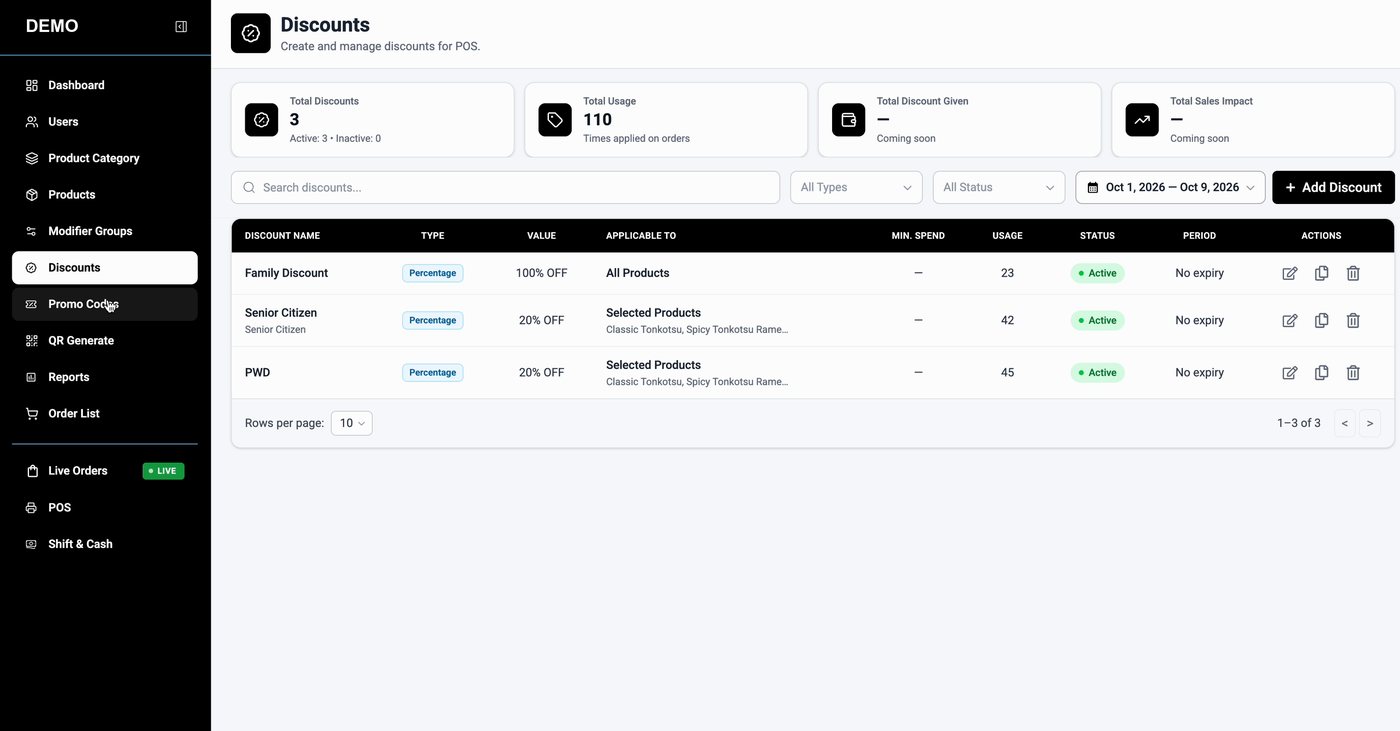Open the All Status filter dropdown

point(999,187)
